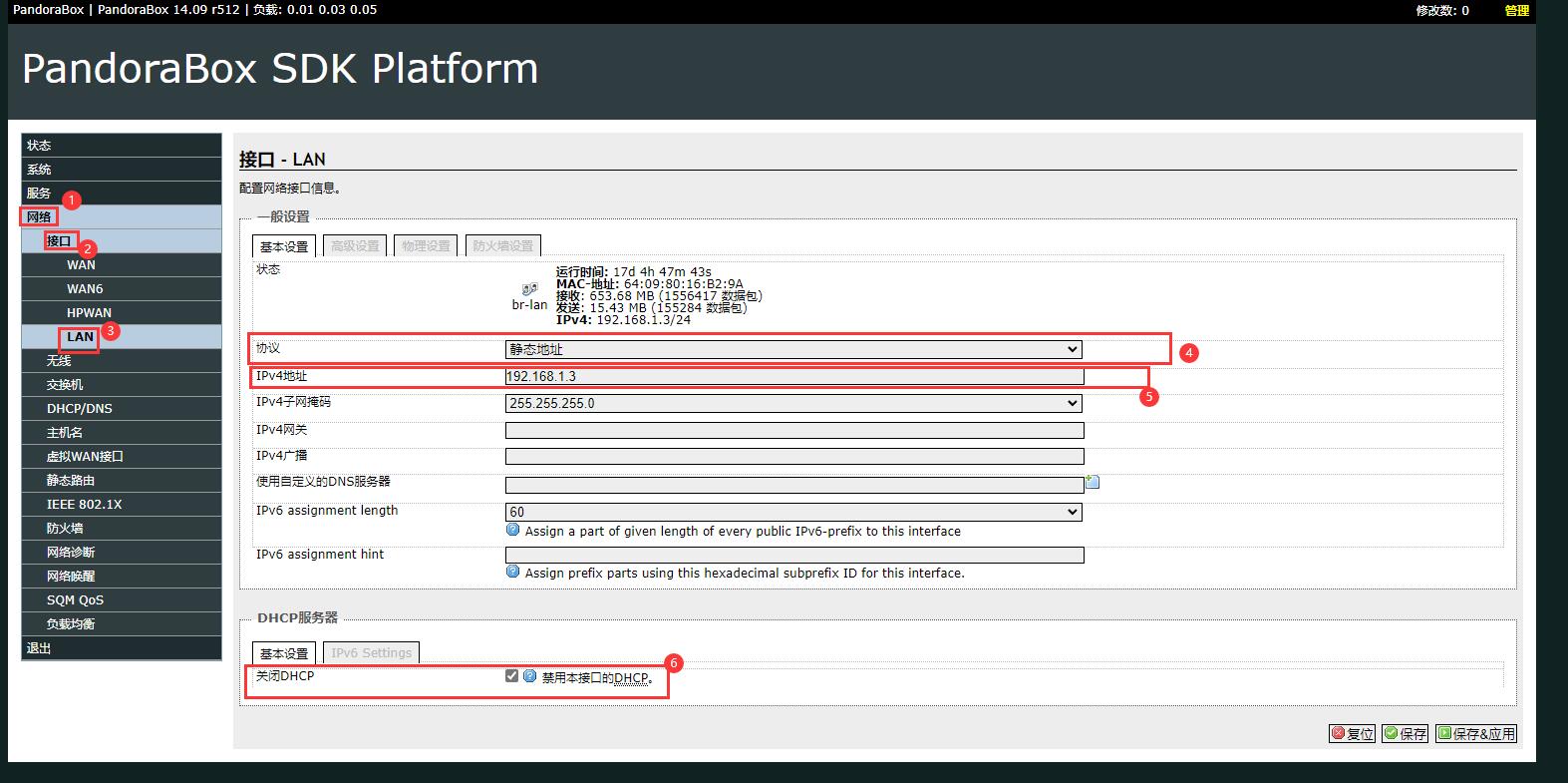
Task: Open the DHCP/DNS page in sidebar
Action: coord(122,409)
